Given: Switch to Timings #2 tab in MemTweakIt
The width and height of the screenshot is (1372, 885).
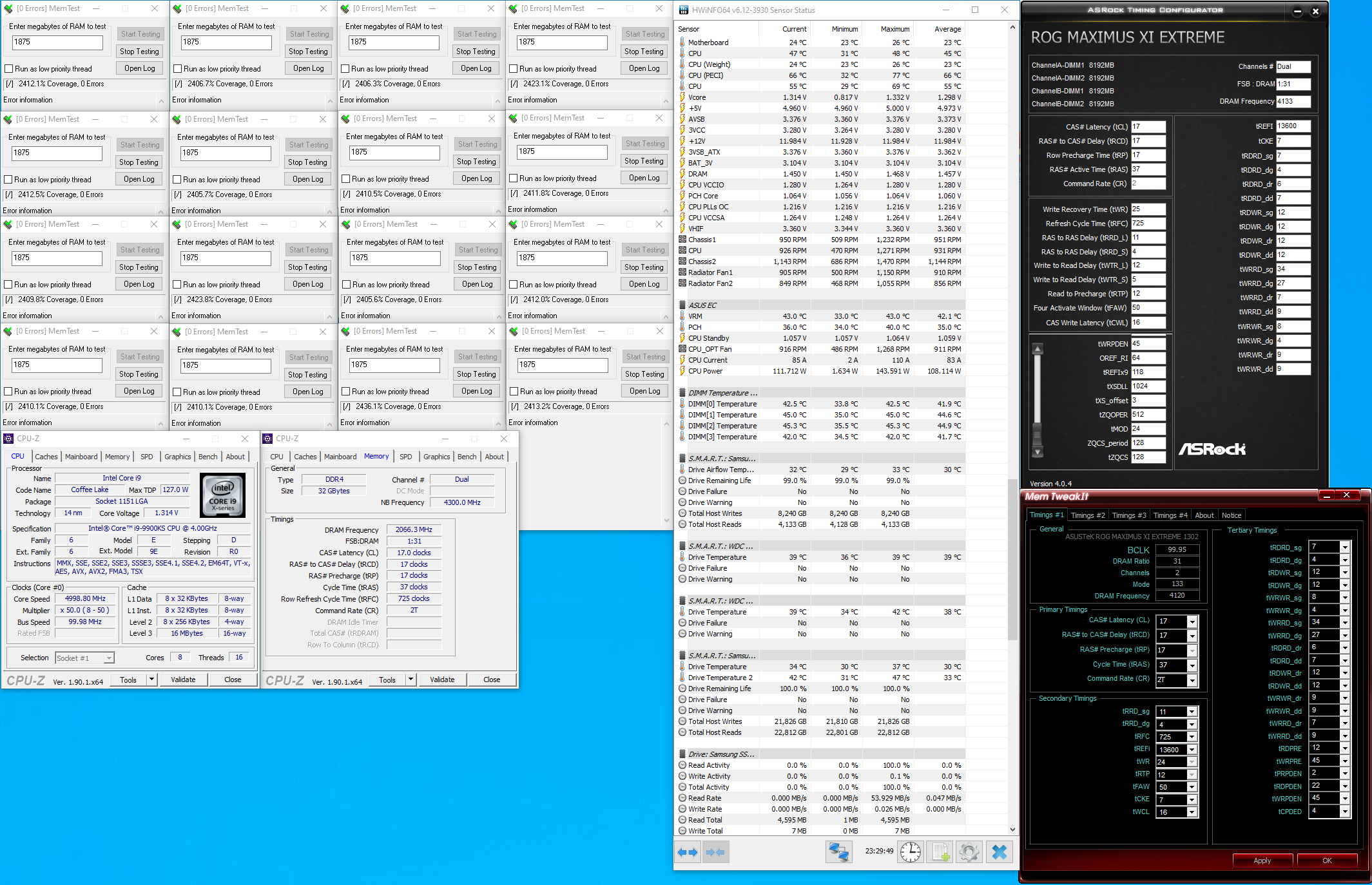Looking at the screenshot, I should pyautogui.click(x=1087, y=515).
